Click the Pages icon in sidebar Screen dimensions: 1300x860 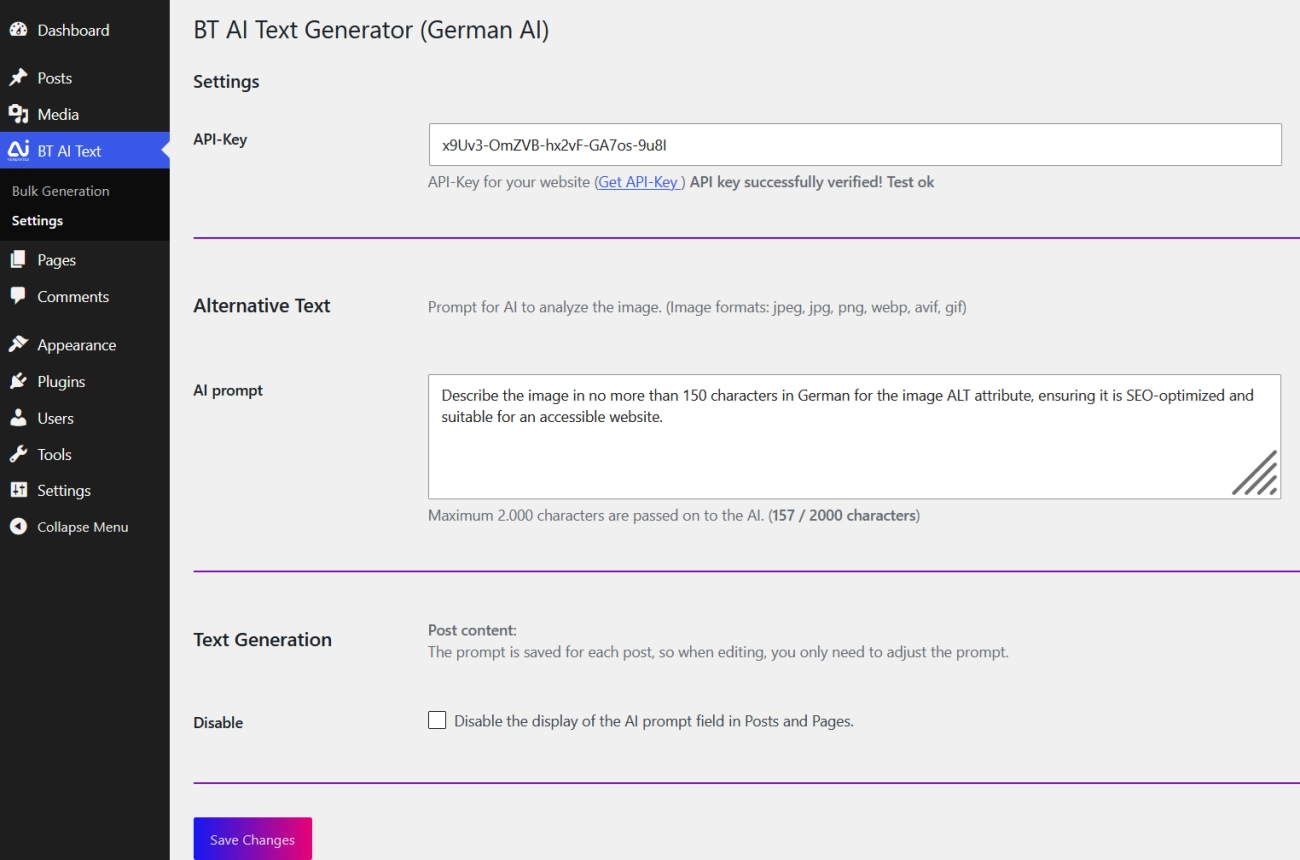tap(18, 260)
